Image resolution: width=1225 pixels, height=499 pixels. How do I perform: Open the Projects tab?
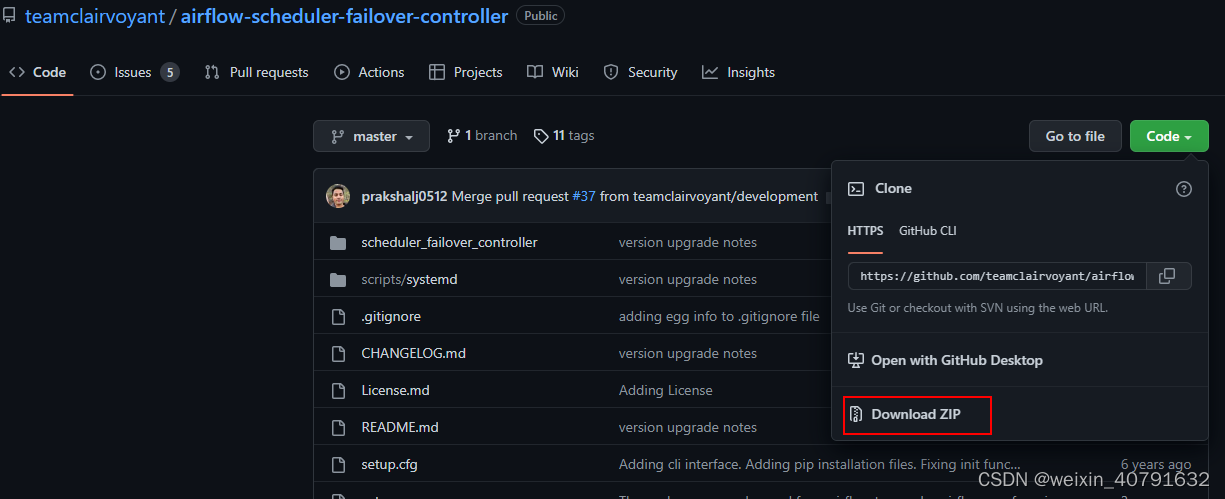pos(466,72)
